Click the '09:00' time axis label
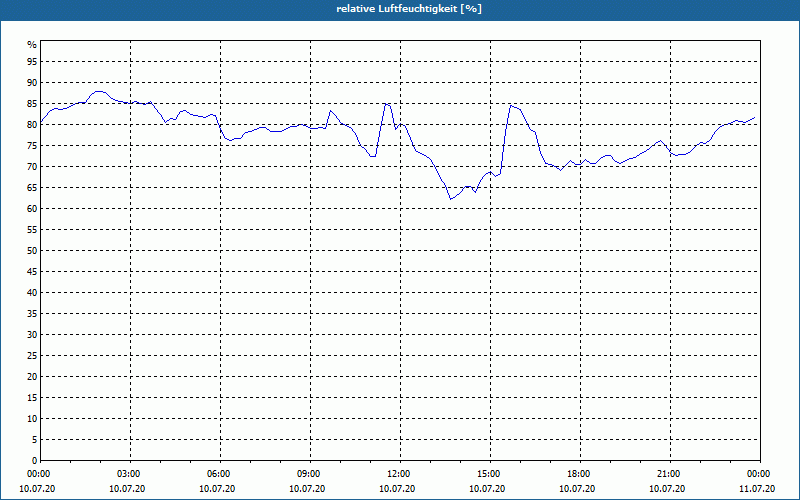The image size is (800, 500). tap(310, 474)
